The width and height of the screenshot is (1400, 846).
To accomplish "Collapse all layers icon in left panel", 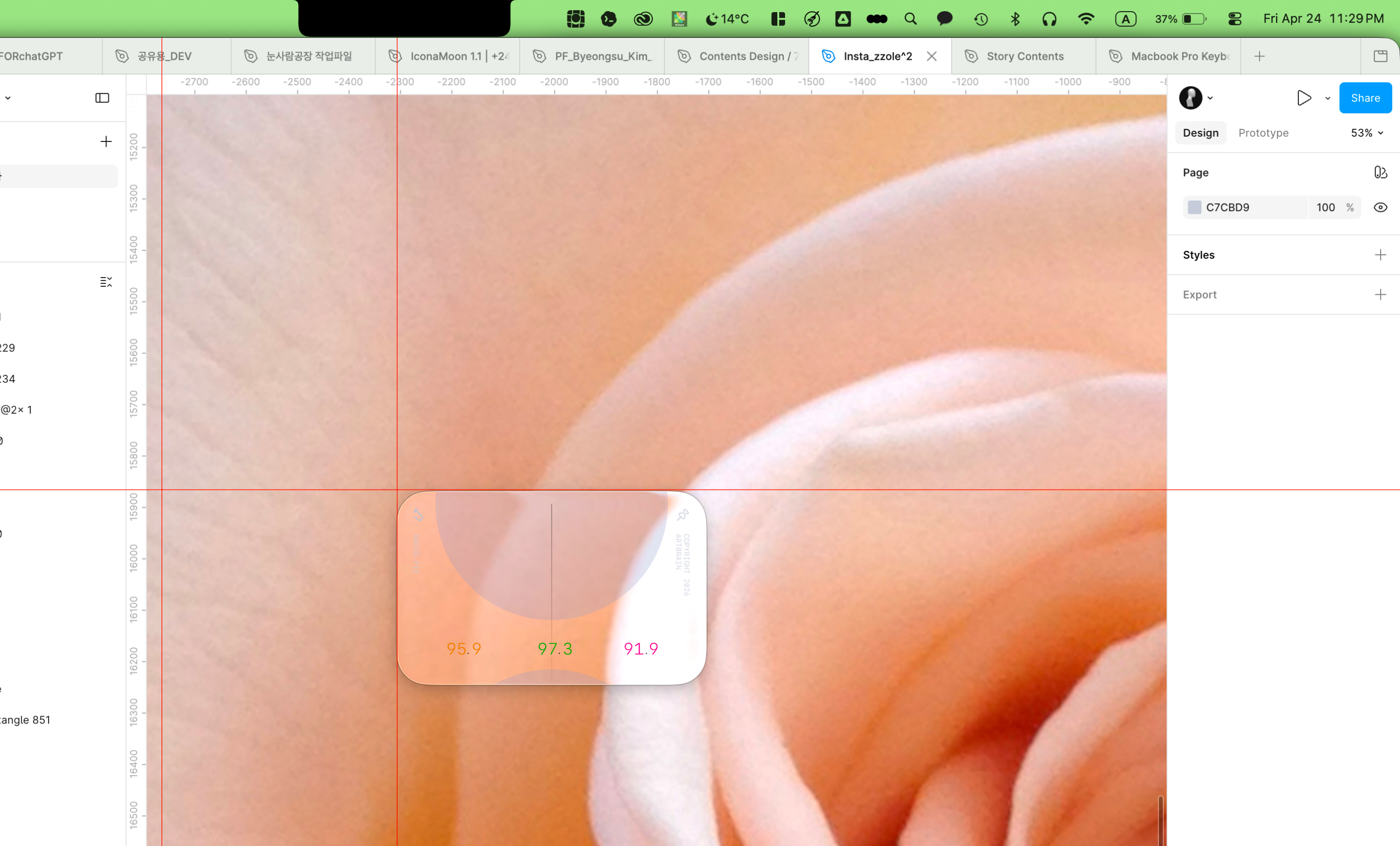I will coord(105,282).
